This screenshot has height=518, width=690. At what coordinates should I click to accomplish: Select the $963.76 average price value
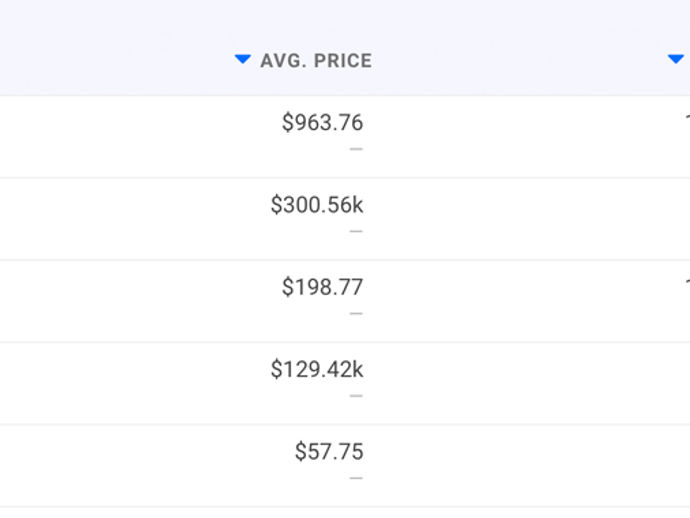point(323,122)
